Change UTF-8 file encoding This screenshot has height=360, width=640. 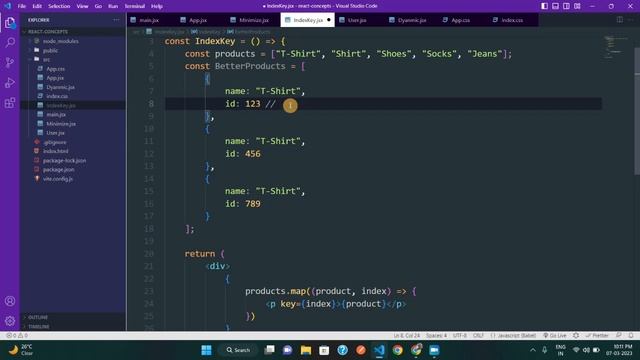click(460, 336)
